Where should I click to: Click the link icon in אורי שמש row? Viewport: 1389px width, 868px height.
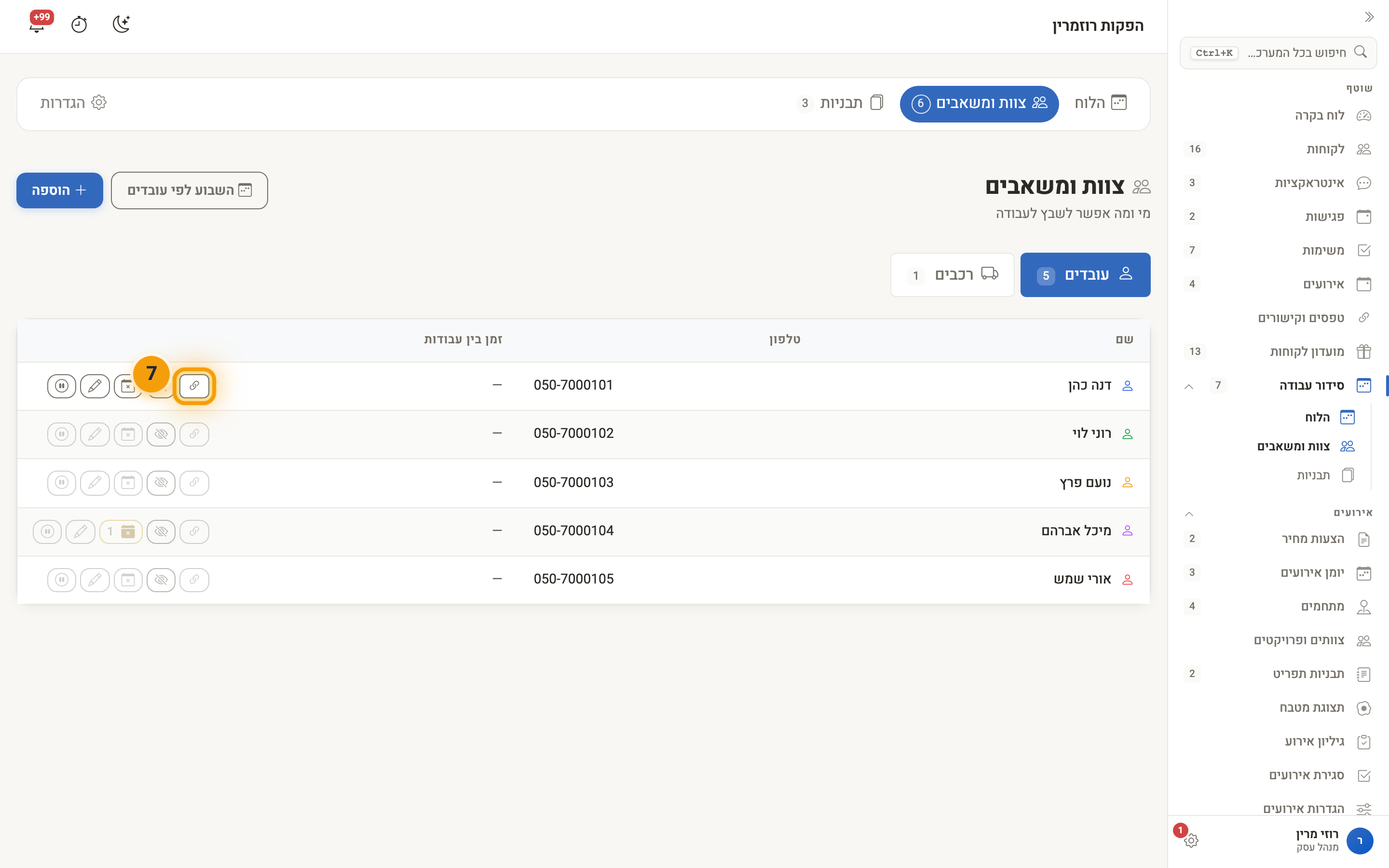click(x=194, y=579)
